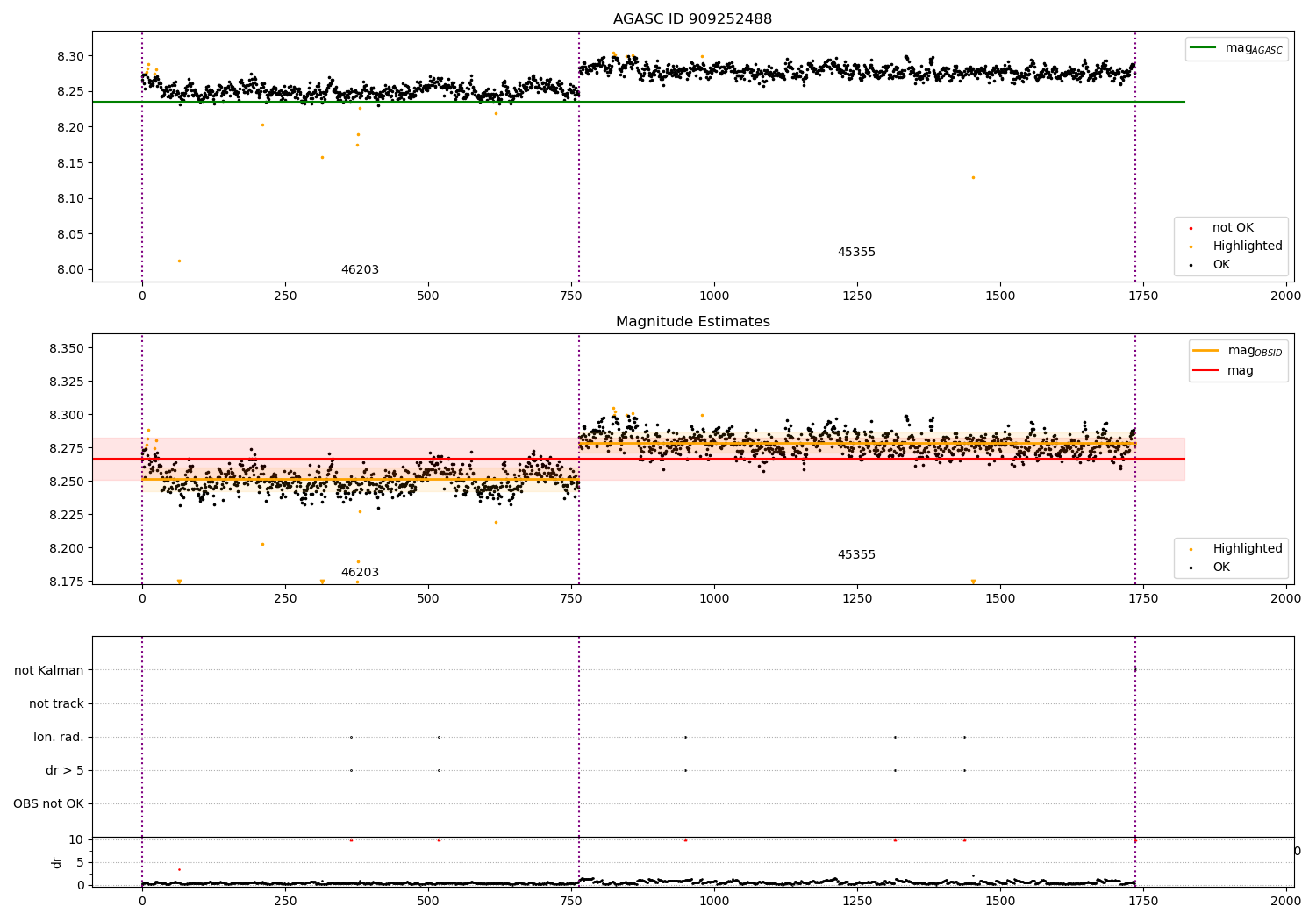Click the "8.00" y-tick on top plot
Screen dimensions: 1316x921
click(x=70, y=270)
